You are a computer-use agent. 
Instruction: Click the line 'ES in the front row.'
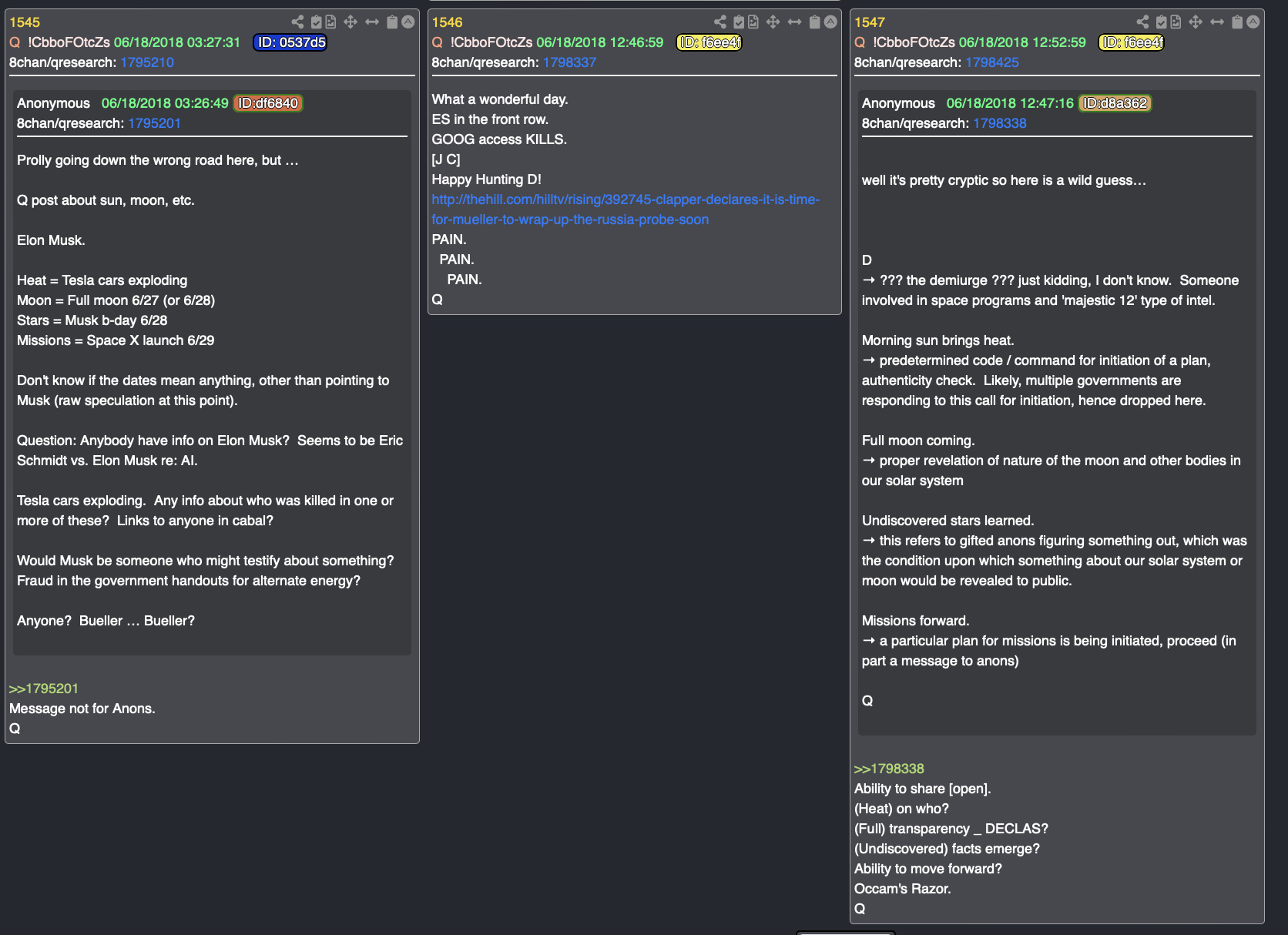tap(490, 119)
